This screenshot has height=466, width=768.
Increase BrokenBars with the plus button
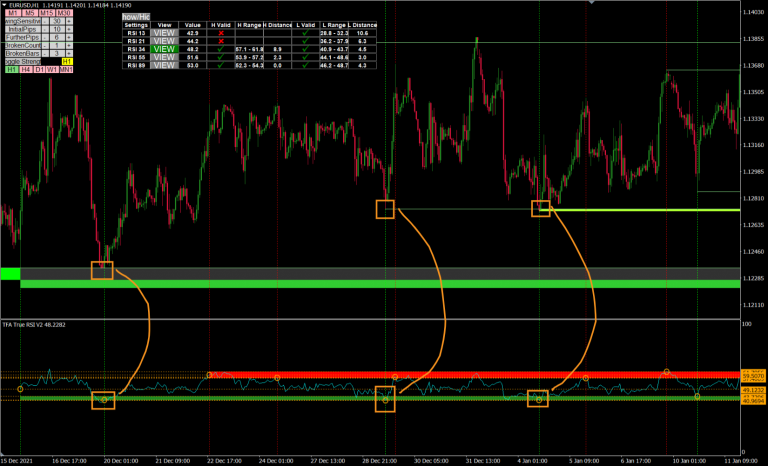click(69, 53)
